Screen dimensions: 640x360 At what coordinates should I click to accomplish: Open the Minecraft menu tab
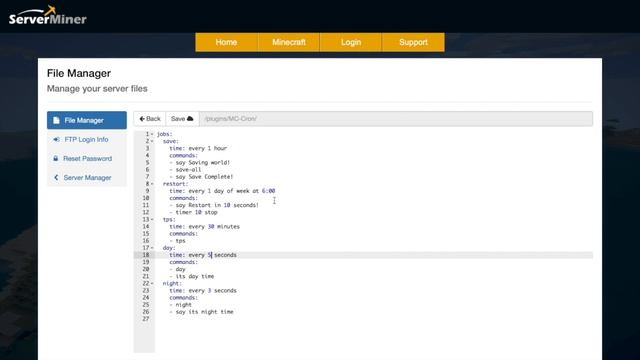coord(289,42)
